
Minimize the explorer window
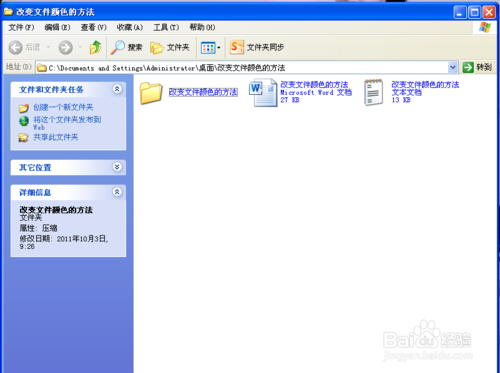pyautogui.click(x=460, y=13)
